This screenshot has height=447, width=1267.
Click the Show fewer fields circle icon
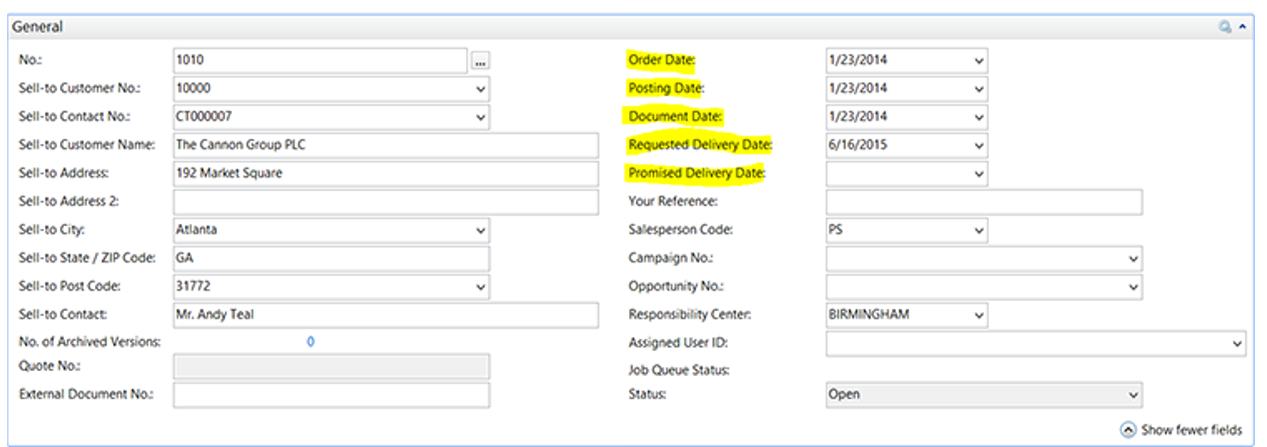coord(1128,430)
